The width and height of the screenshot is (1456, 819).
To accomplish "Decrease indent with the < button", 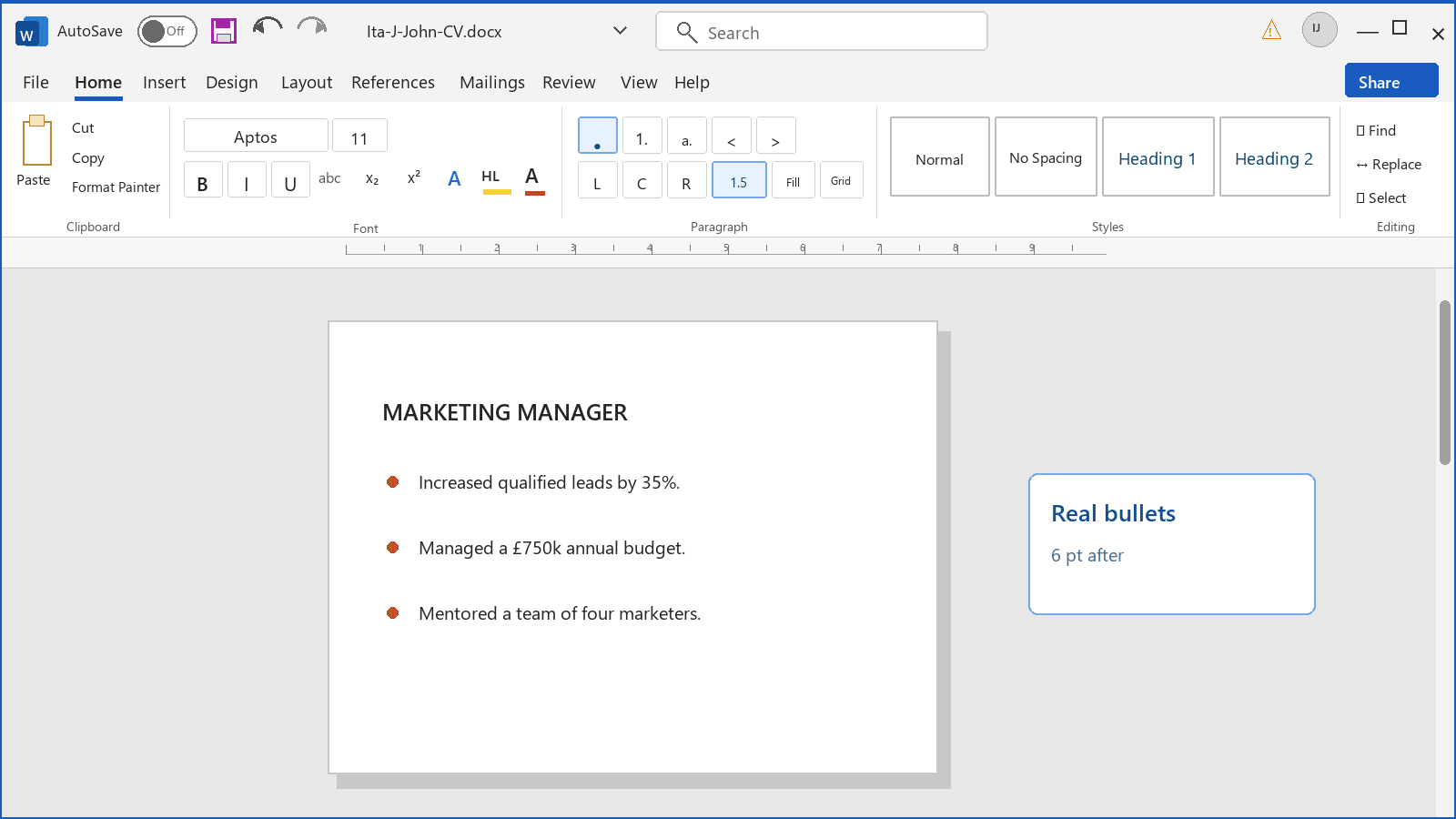I will (x=732, y=136).
